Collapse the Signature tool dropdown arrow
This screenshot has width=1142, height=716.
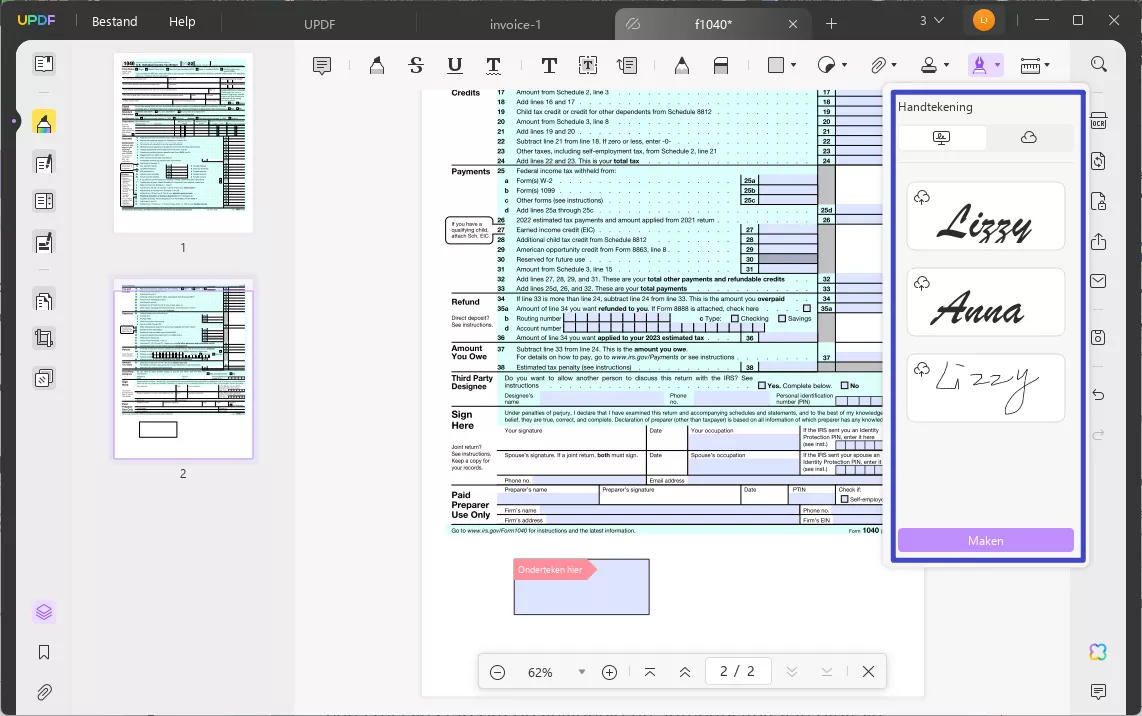coord(997,66)
